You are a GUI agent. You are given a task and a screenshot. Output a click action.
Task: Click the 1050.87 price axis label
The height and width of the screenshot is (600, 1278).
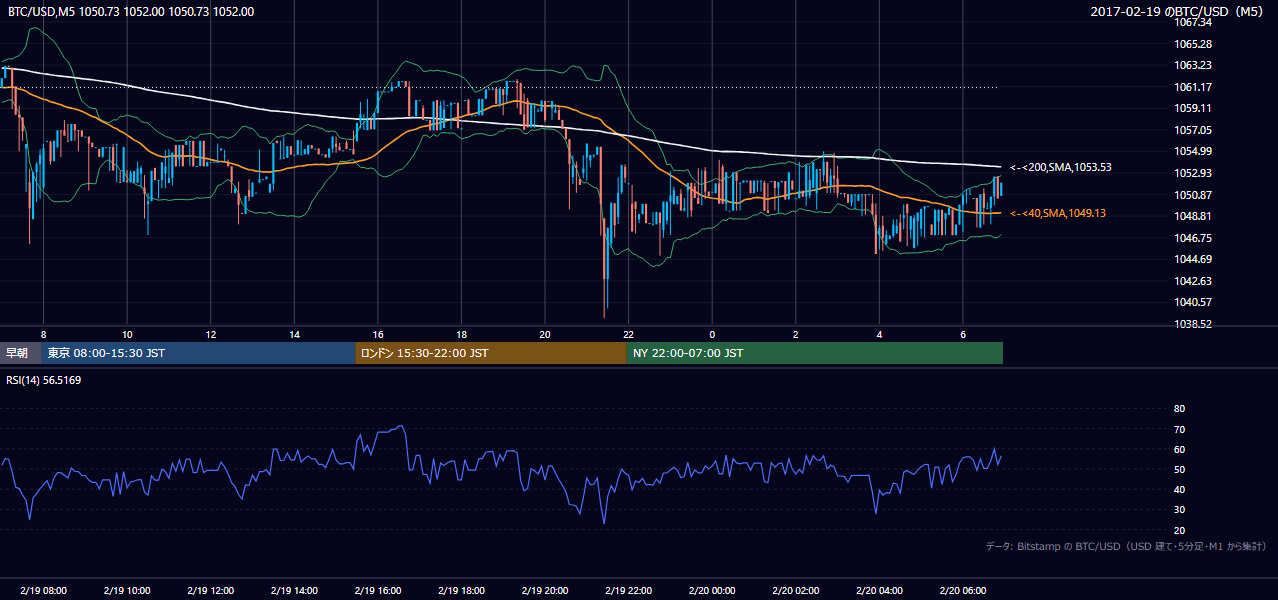(x=1194, y=195)
